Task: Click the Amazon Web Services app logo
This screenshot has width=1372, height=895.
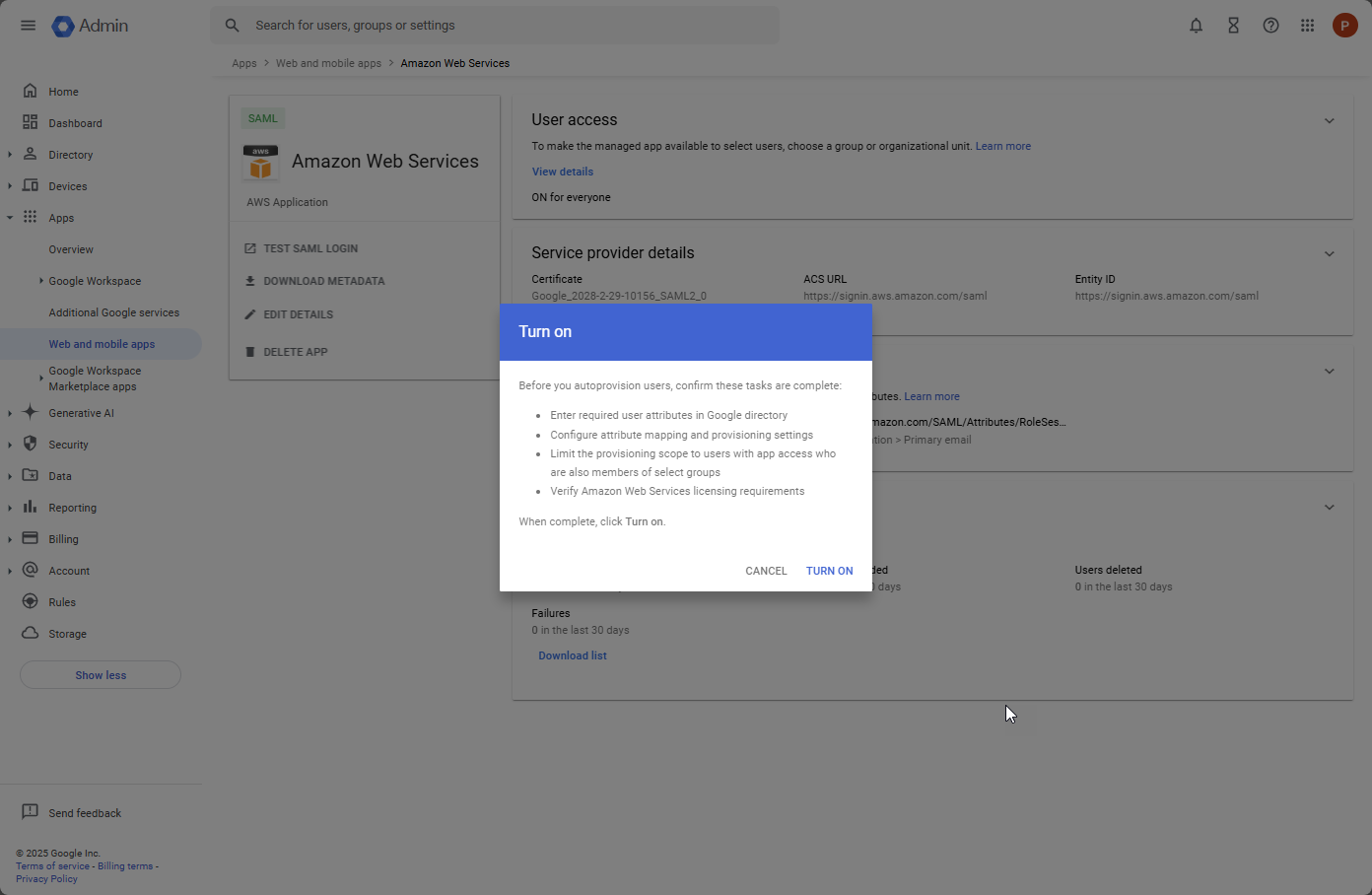Action: tap(260, 162)
